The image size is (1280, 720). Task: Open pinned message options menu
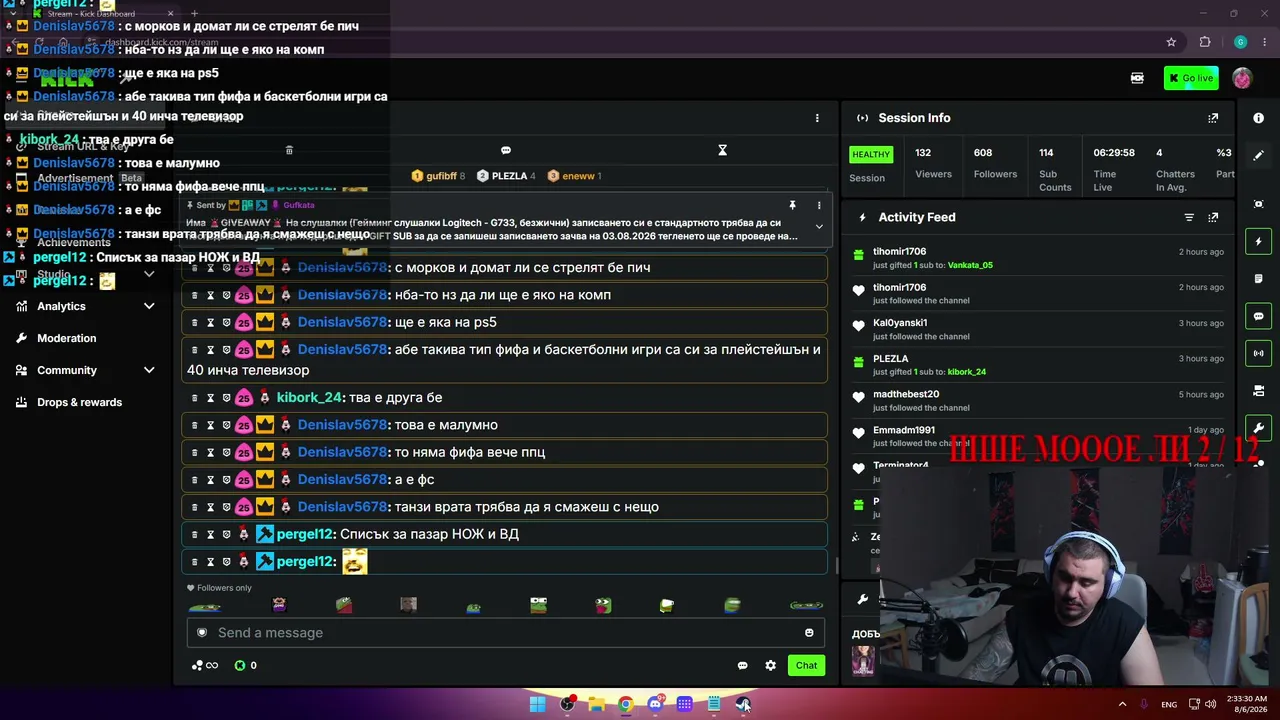pyautogui.click(x=819, y=205)
